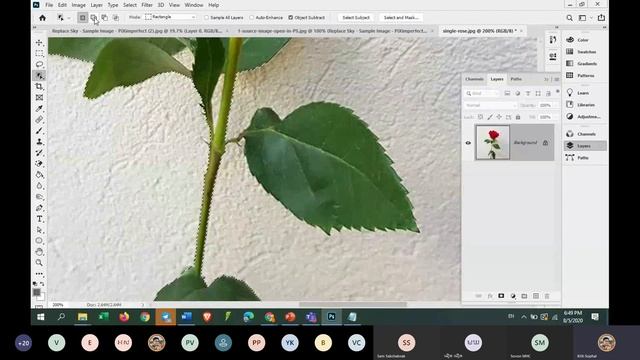This screenshot has height=360, width=640.
Task: Select the Rectangular Marquee tool
Action: tap(39, 53)
